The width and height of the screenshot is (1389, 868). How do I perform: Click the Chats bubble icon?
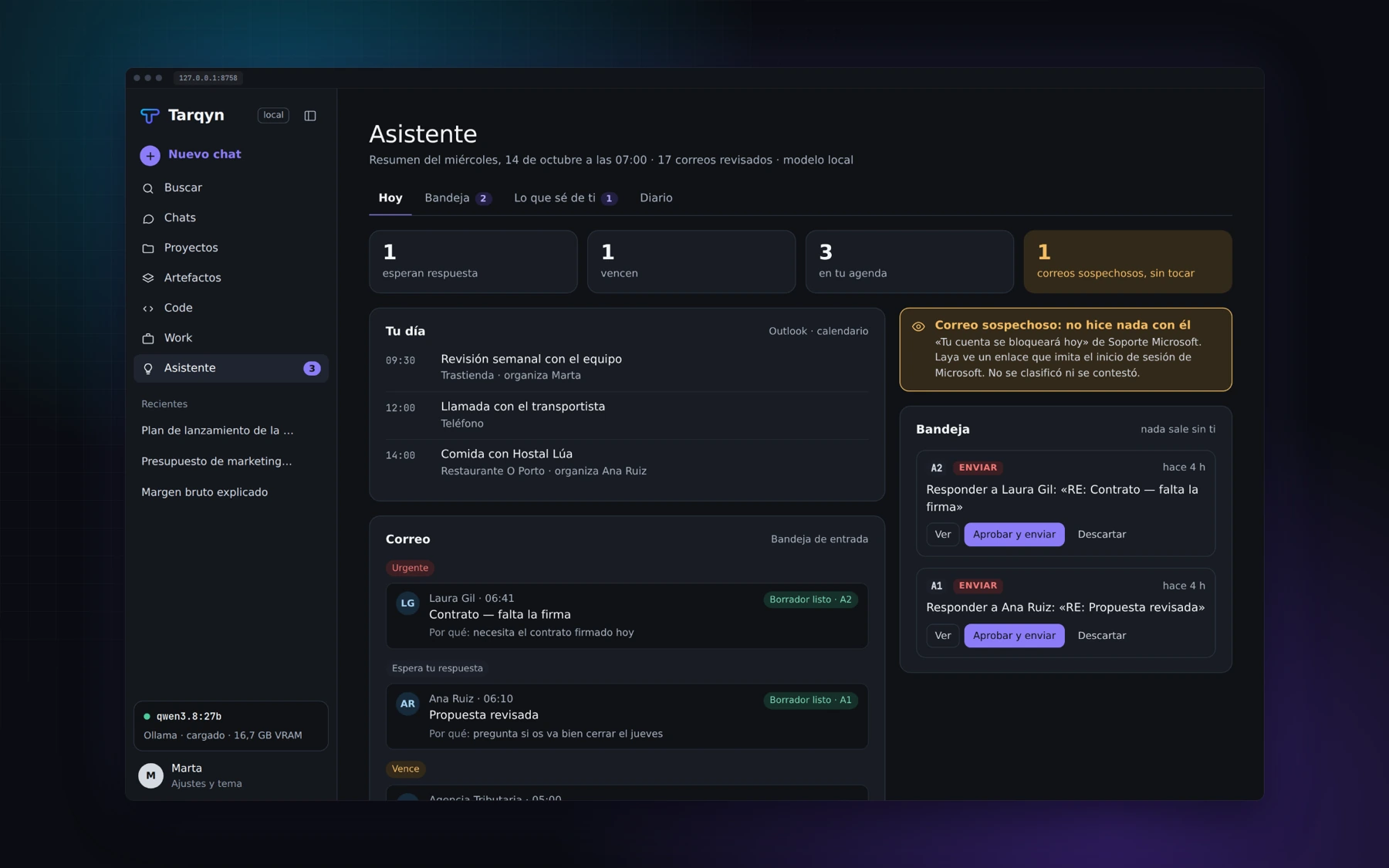click(x=148, y=218)
